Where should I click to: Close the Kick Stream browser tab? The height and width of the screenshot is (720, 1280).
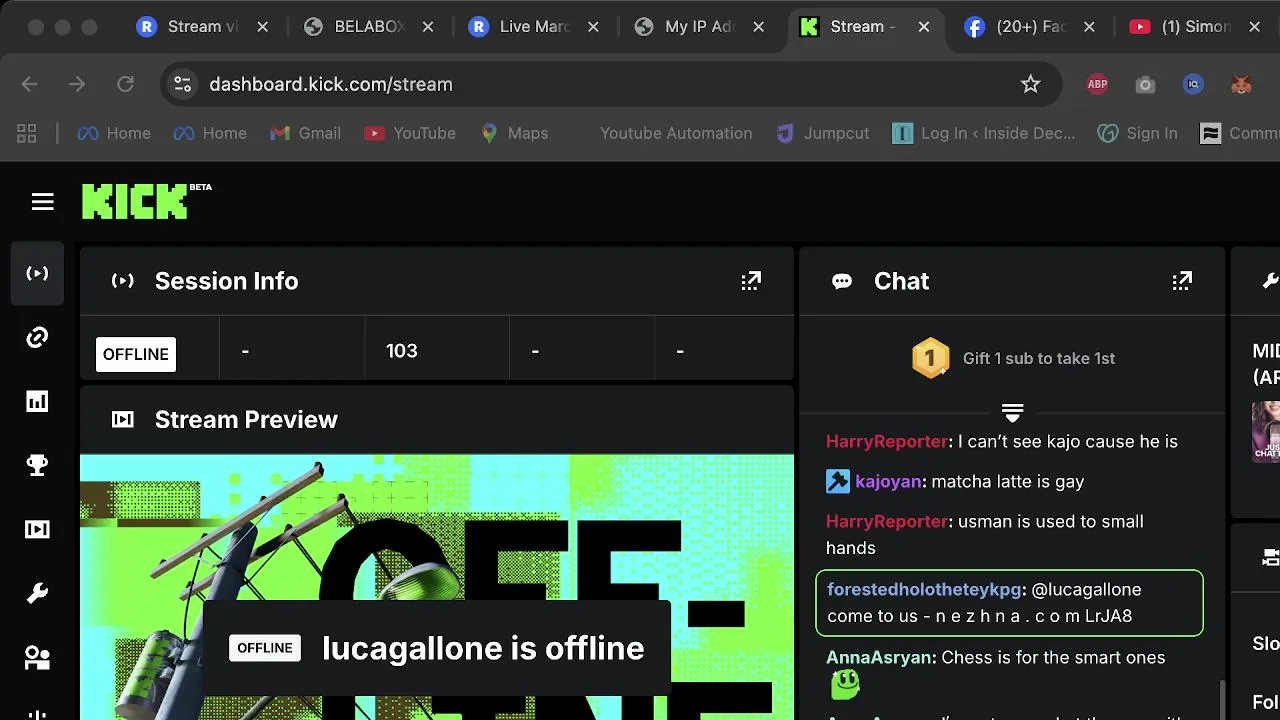point(924,27)
